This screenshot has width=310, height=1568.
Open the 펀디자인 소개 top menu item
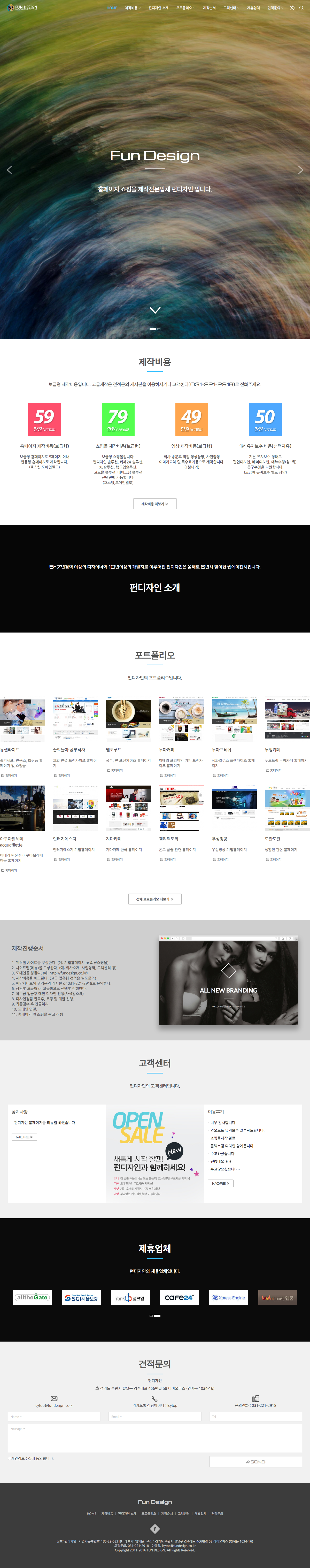(159, 8)
